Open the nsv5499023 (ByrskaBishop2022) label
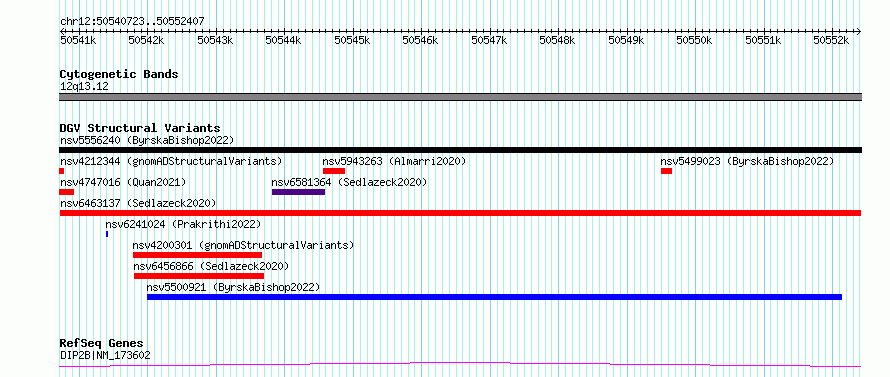 747,161
